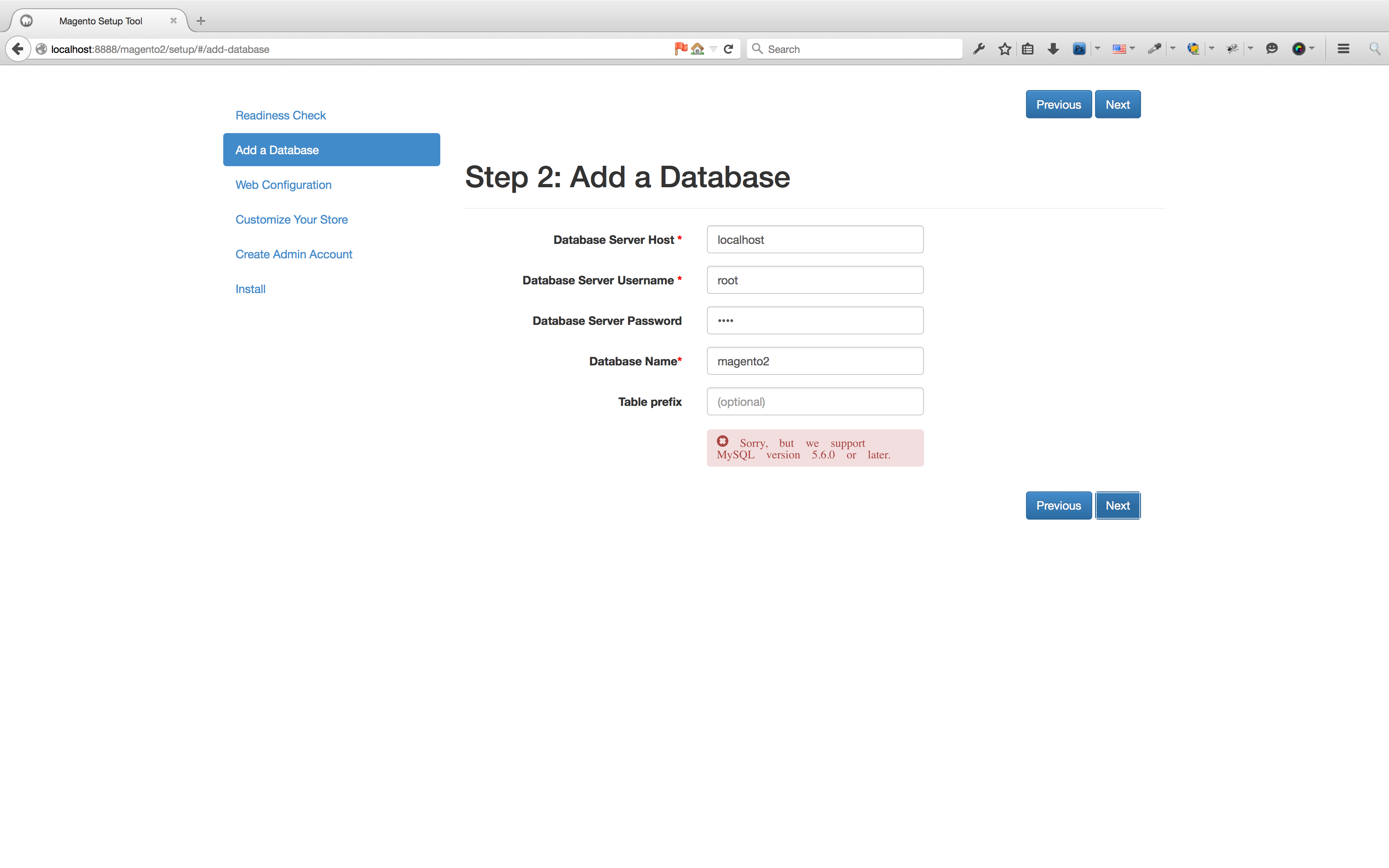Viewport: 1389px width, 868px height.
Task: Click the smiley chat bubble icon
Action: click(1272, 49)
